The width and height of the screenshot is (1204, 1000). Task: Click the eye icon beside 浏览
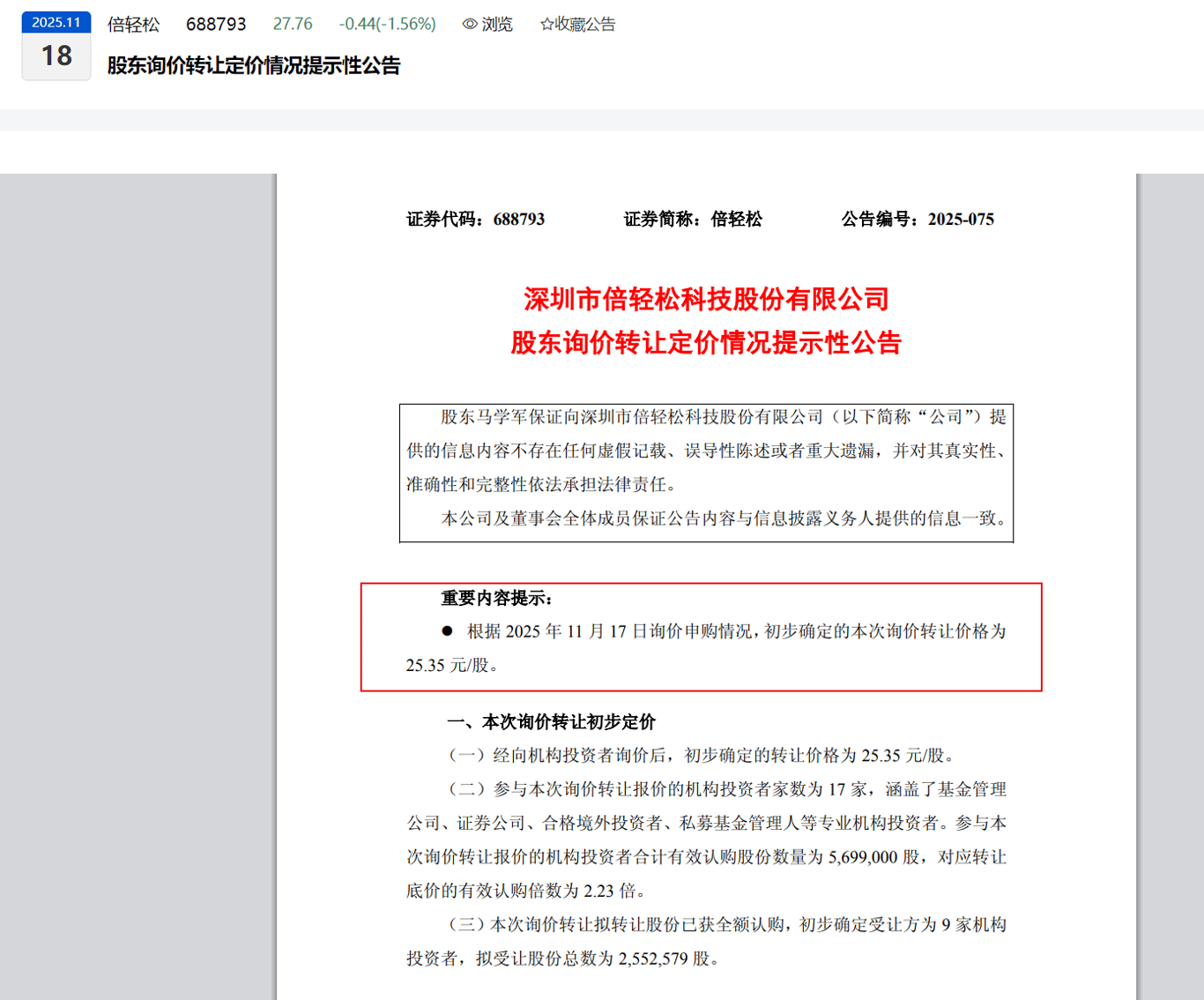pos(470,25)
